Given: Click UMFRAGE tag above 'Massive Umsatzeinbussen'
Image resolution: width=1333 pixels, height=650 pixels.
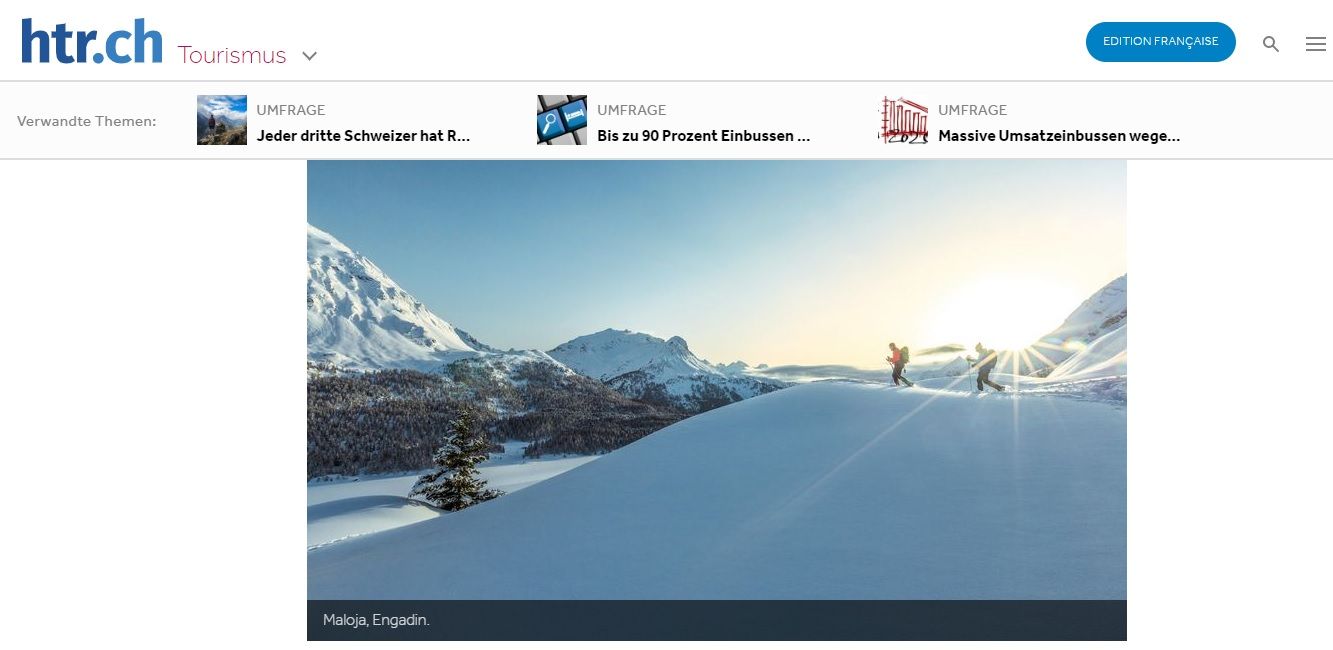Looking at the screenshot, I should [x=972, y=110].
